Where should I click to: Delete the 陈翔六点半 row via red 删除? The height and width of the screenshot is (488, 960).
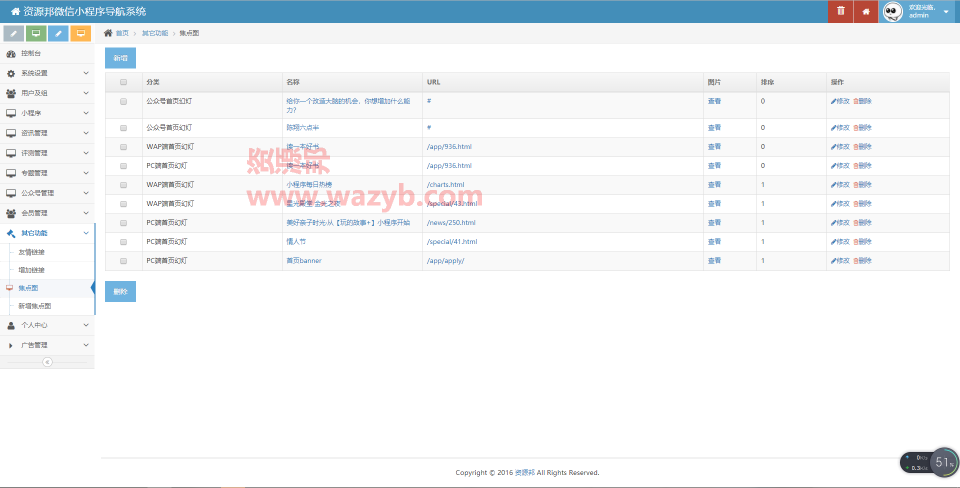862,128
